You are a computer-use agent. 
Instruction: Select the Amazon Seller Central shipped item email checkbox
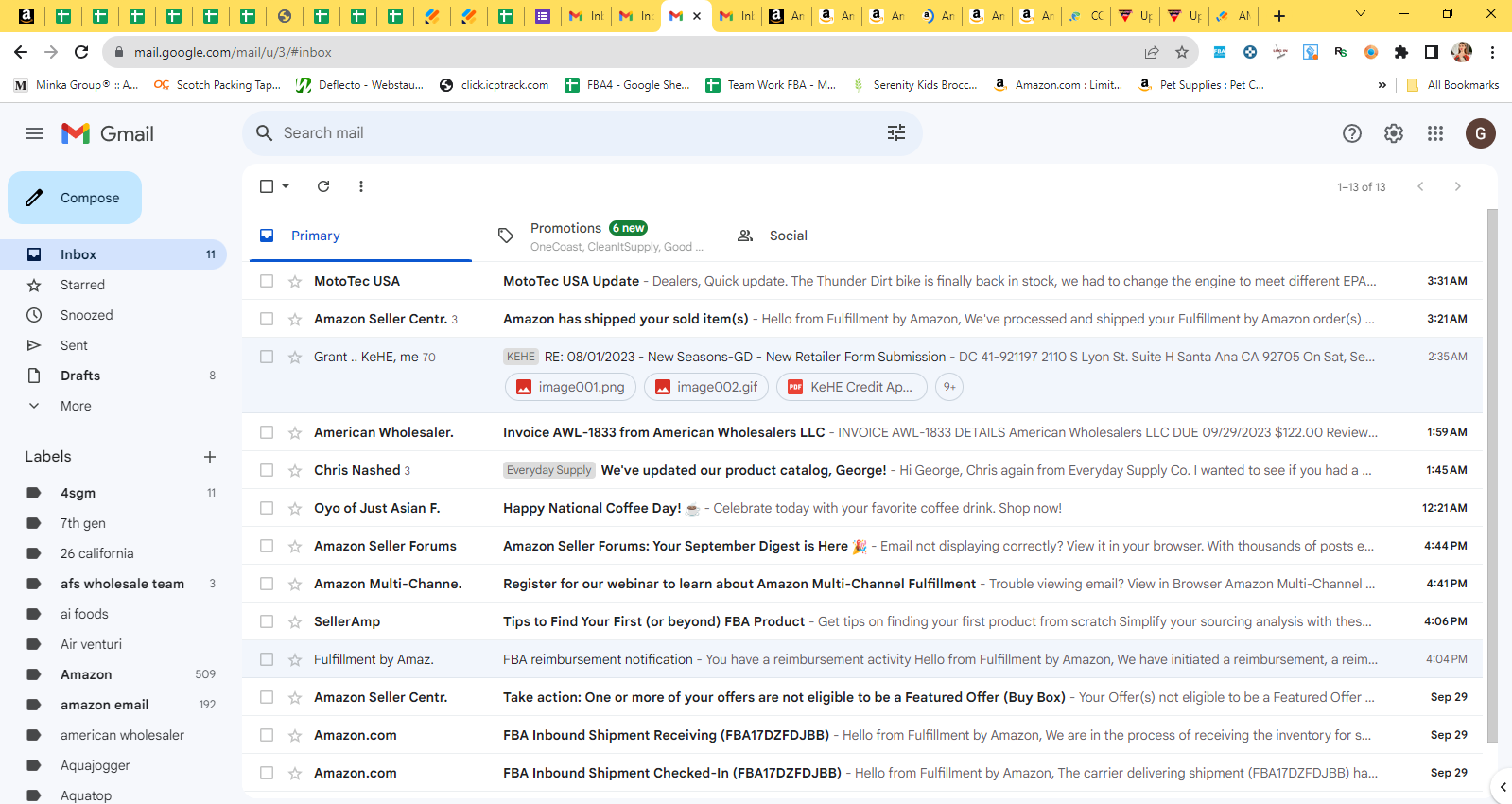pos(267,319)
